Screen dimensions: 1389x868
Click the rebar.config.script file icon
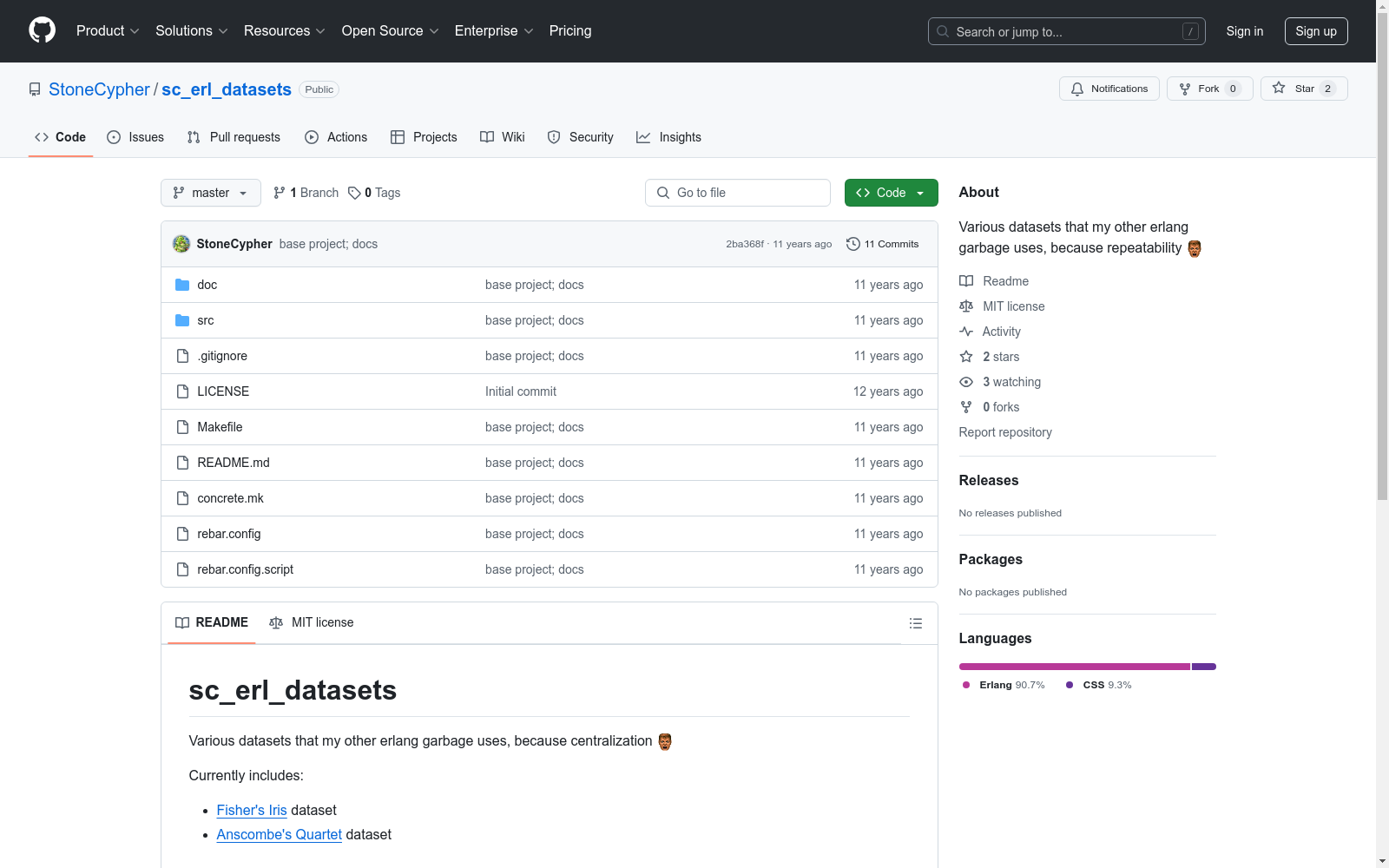(x=182, y=569)
